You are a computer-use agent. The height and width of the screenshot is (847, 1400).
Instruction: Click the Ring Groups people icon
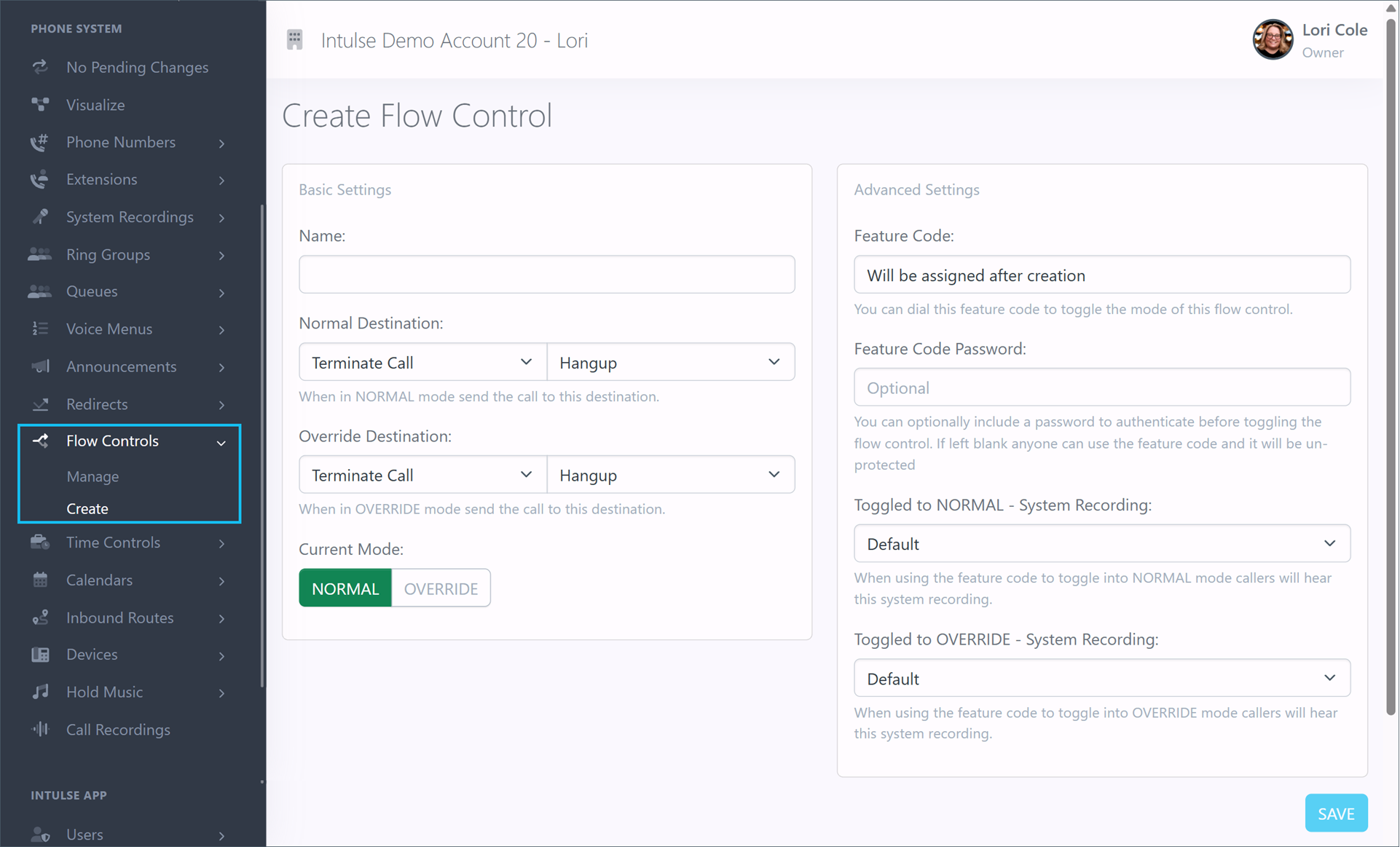[x=40, y=254]
